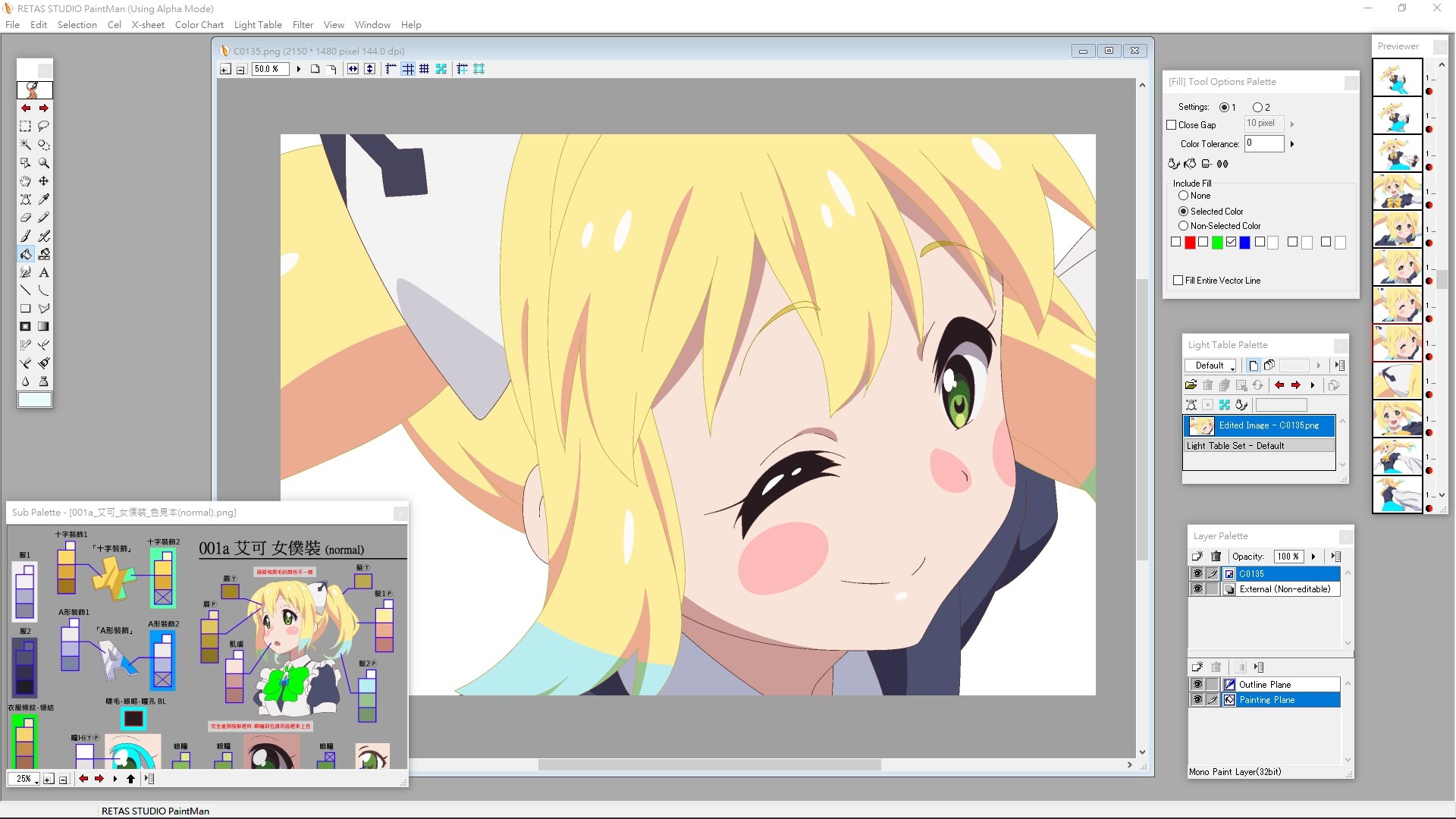Select the hand pan tool
Viewport: 1456px width, 819px height.
[x=25, y=181]
